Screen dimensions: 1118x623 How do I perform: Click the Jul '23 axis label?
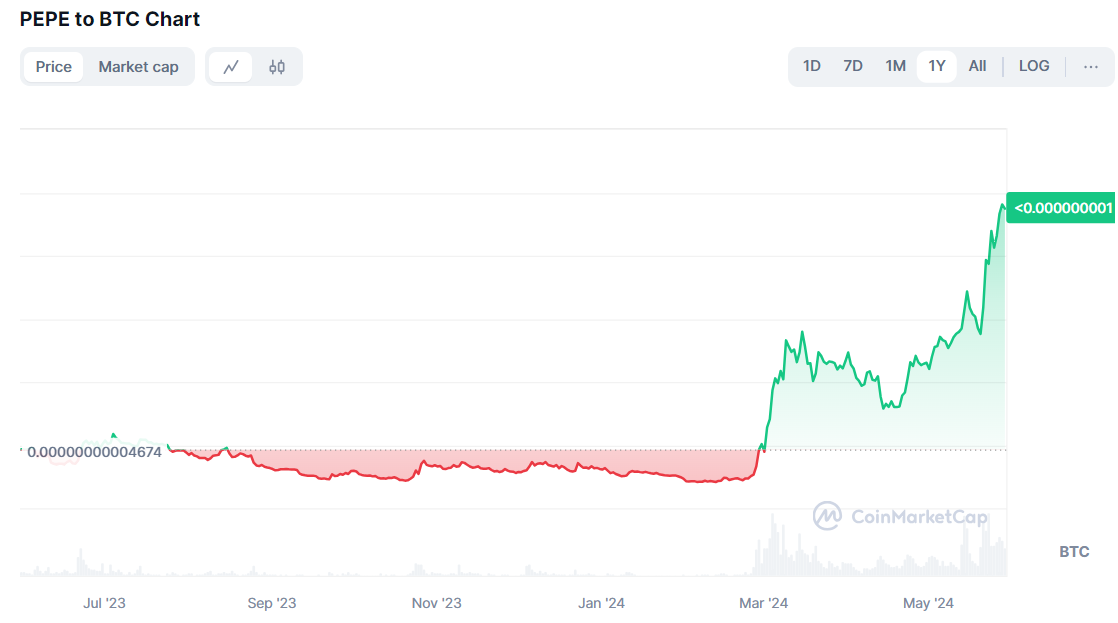(x=105, y=603)
